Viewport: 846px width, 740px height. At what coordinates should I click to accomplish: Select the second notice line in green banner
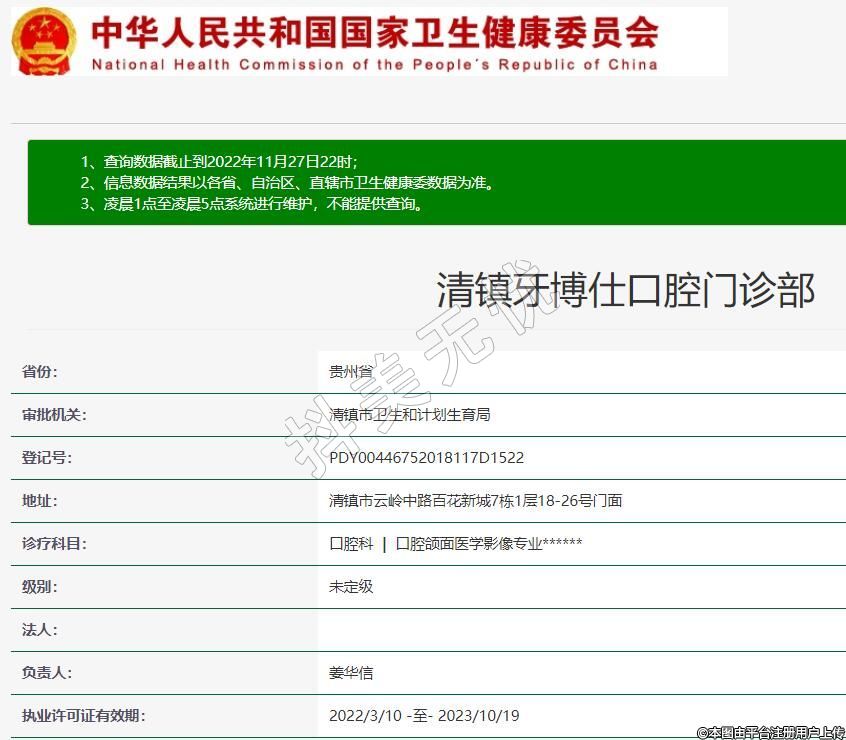coord(286,183)
